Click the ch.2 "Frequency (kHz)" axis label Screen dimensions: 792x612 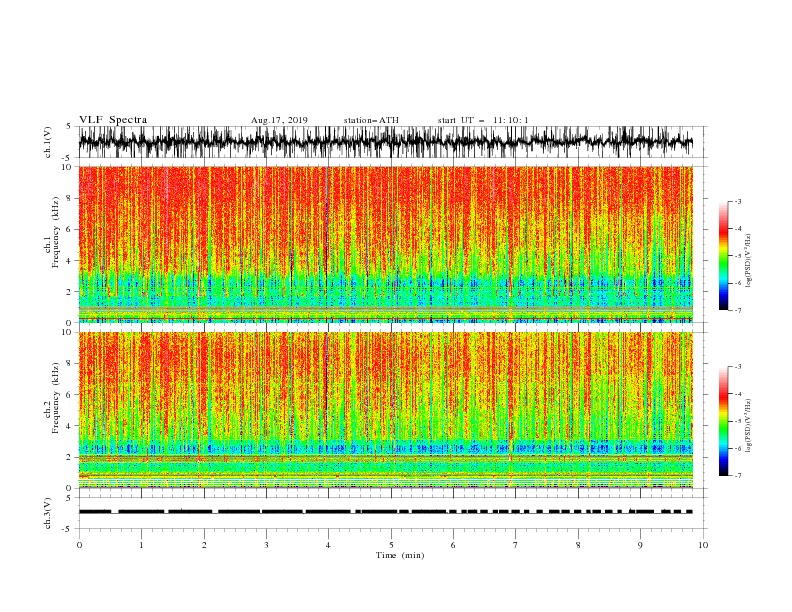(55, 397)
